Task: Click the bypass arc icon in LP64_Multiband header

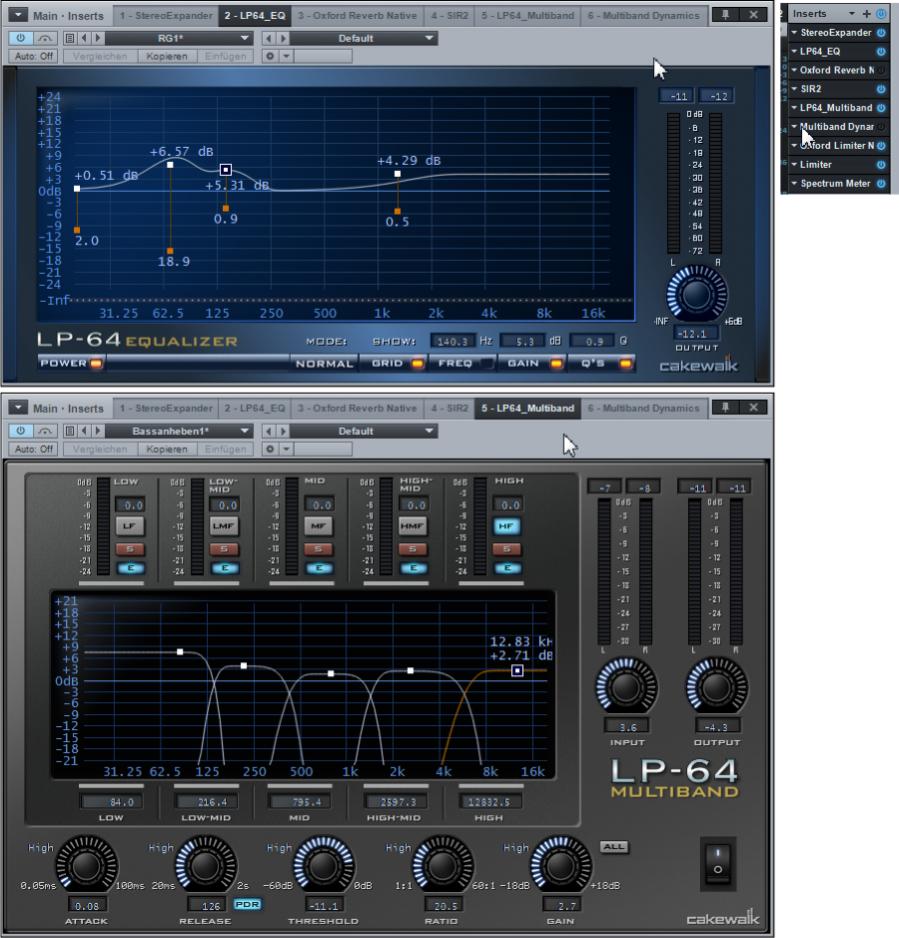Action: click(x=45, y=431)
